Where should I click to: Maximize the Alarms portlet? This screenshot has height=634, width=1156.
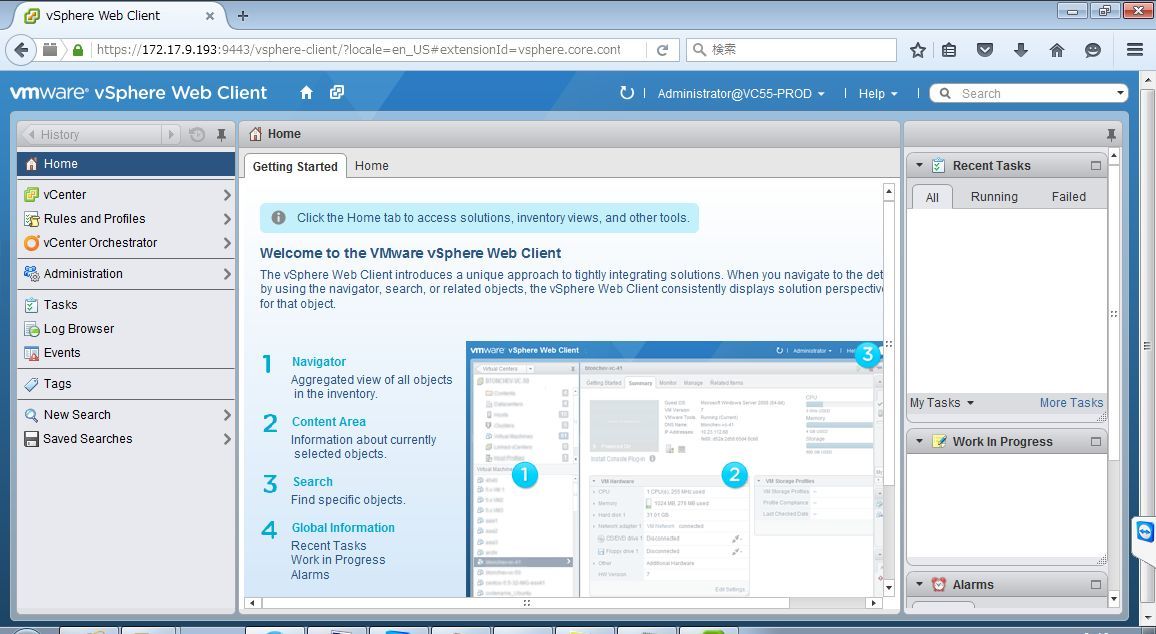pos(1096,585)
